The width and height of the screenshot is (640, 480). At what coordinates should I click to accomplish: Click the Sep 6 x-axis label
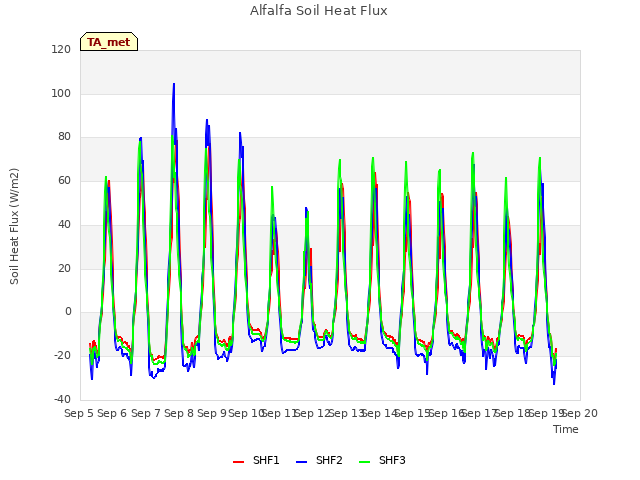pos(112,413)
